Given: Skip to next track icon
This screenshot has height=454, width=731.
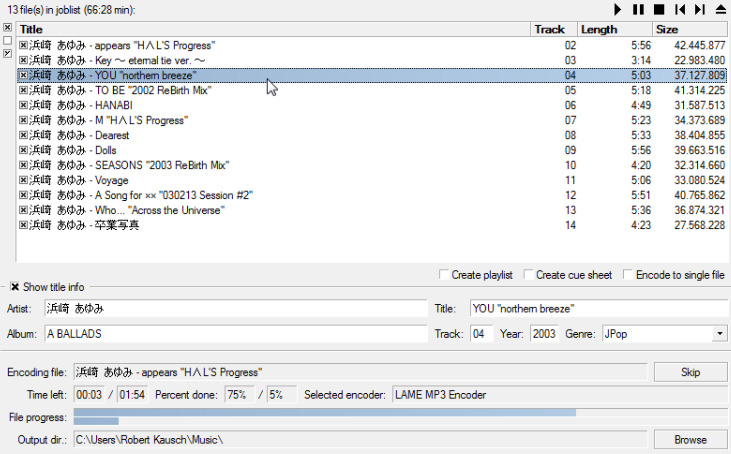Looking at the screenshot, I should [700, 9].
